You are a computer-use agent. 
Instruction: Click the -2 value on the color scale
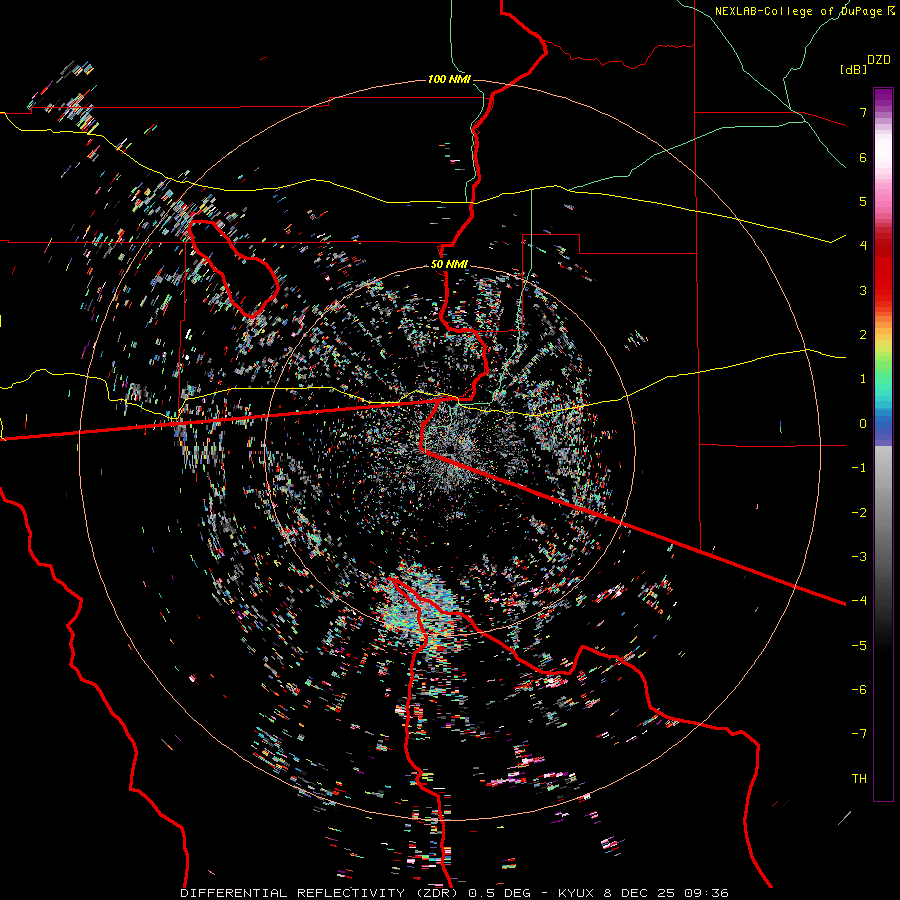(859, 512)
